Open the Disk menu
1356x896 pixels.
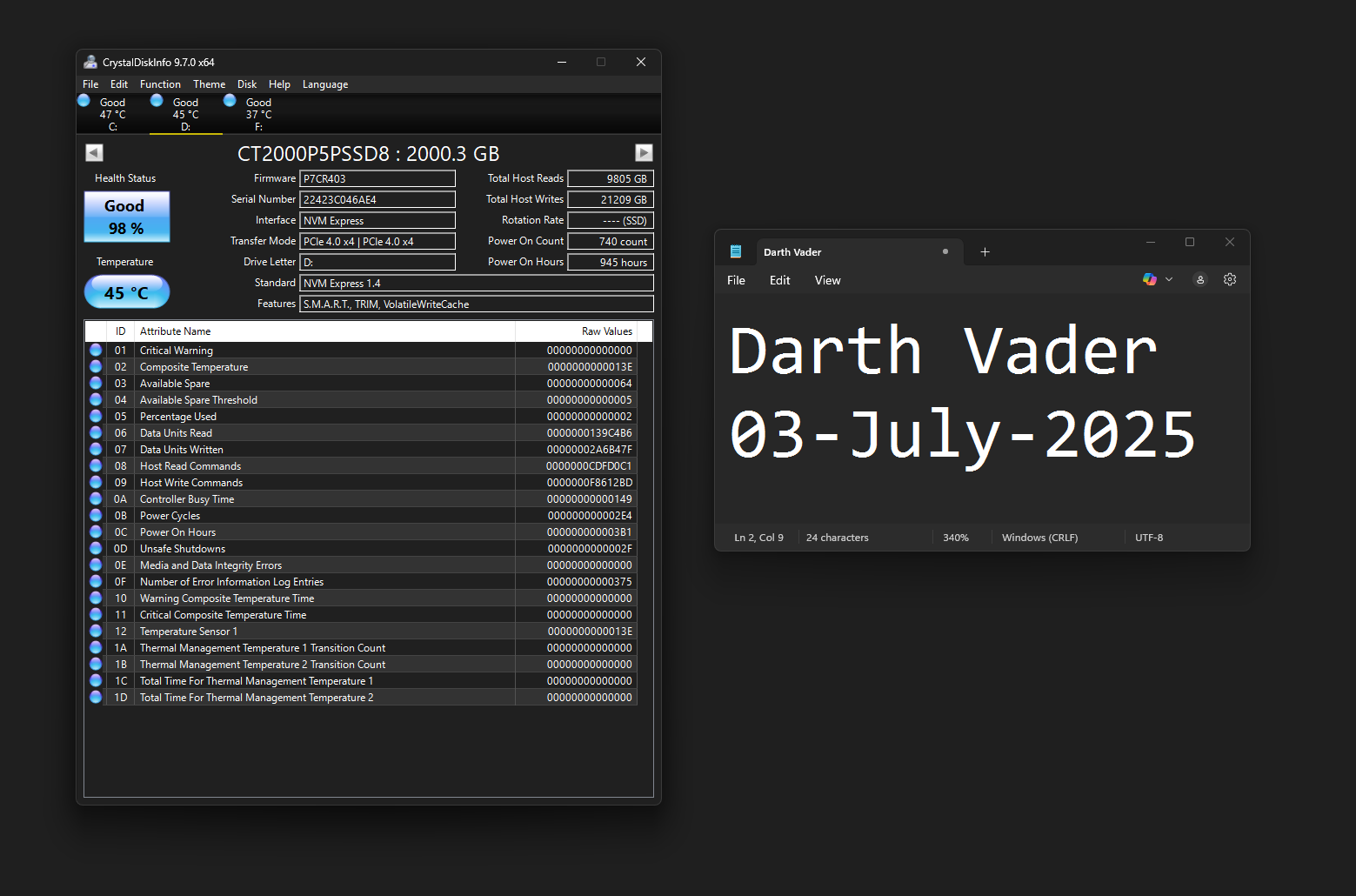coord(247,84)
